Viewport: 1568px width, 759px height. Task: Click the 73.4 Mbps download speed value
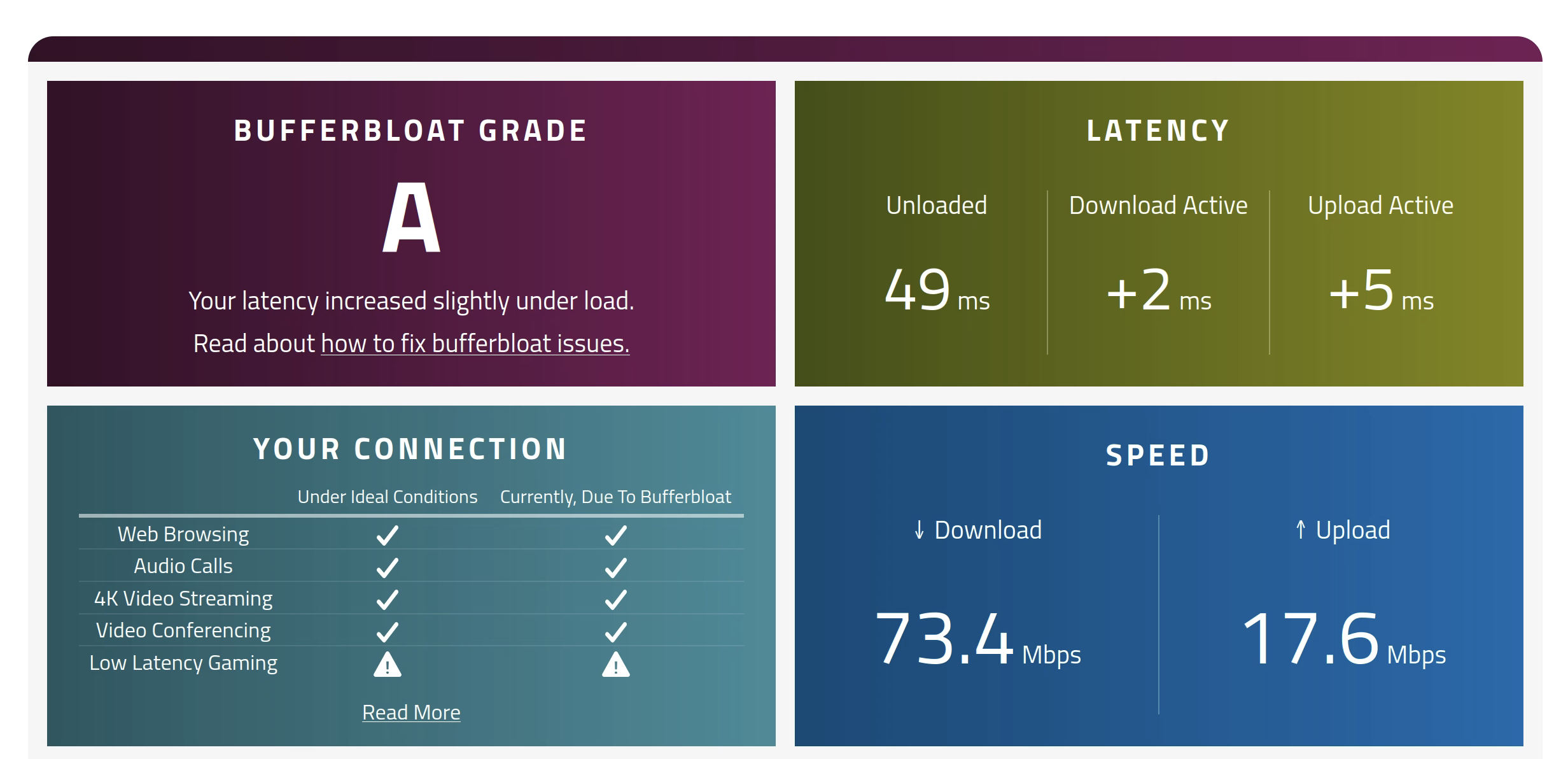point(978,639)
